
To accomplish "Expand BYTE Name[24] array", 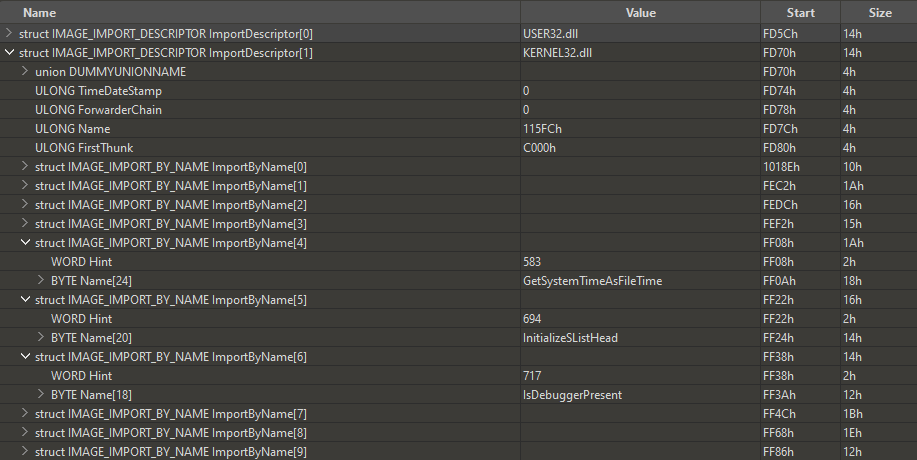I will click(40, 281).
